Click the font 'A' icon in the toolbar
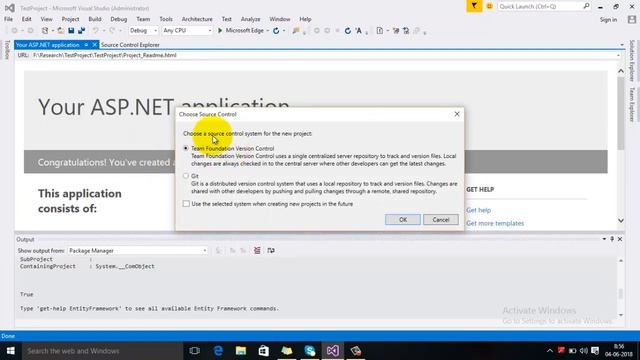 pyautogui.click(x=359, y=31)
